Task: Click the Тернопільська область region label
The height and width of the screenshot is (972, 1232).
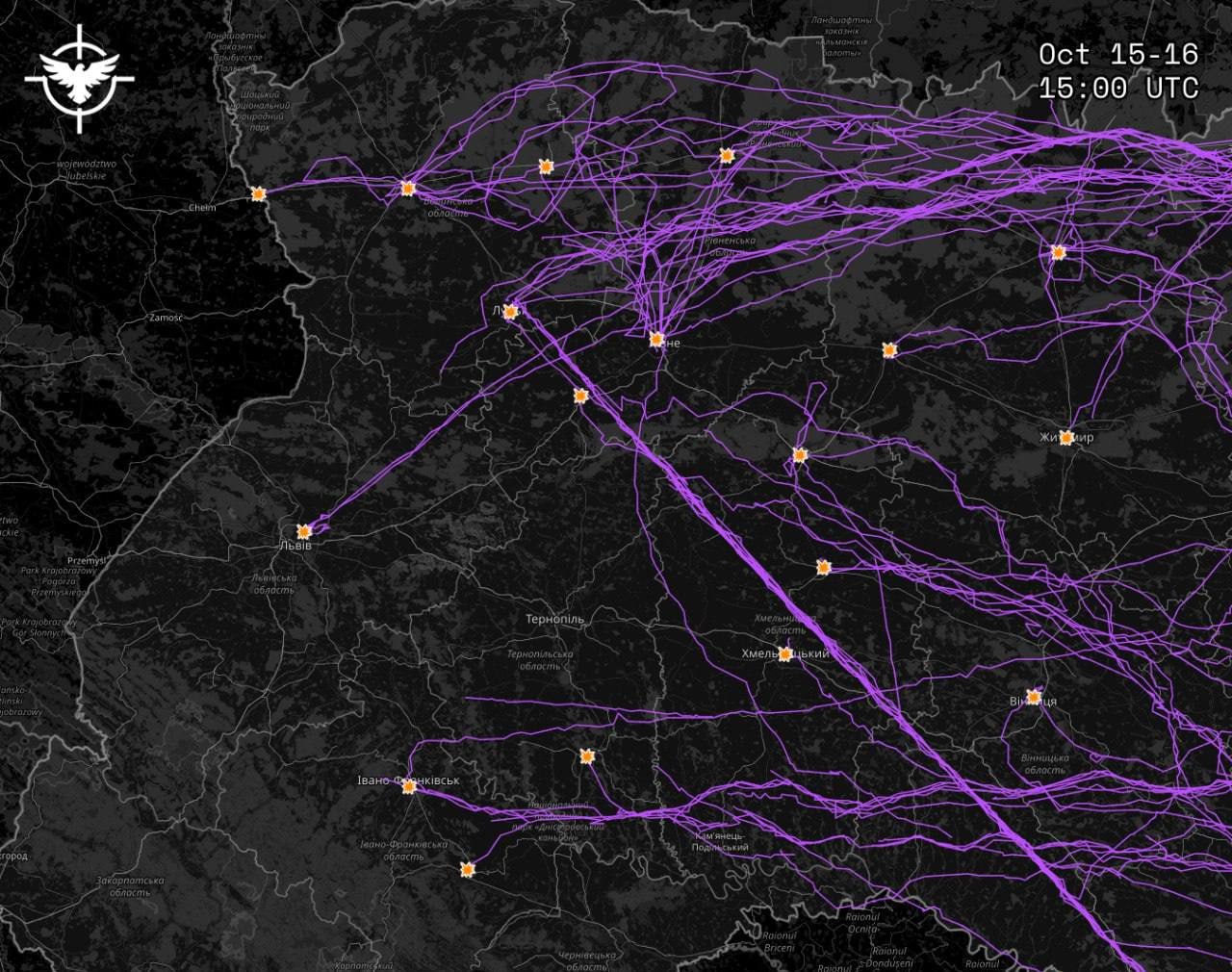Action: coord(539,659)
